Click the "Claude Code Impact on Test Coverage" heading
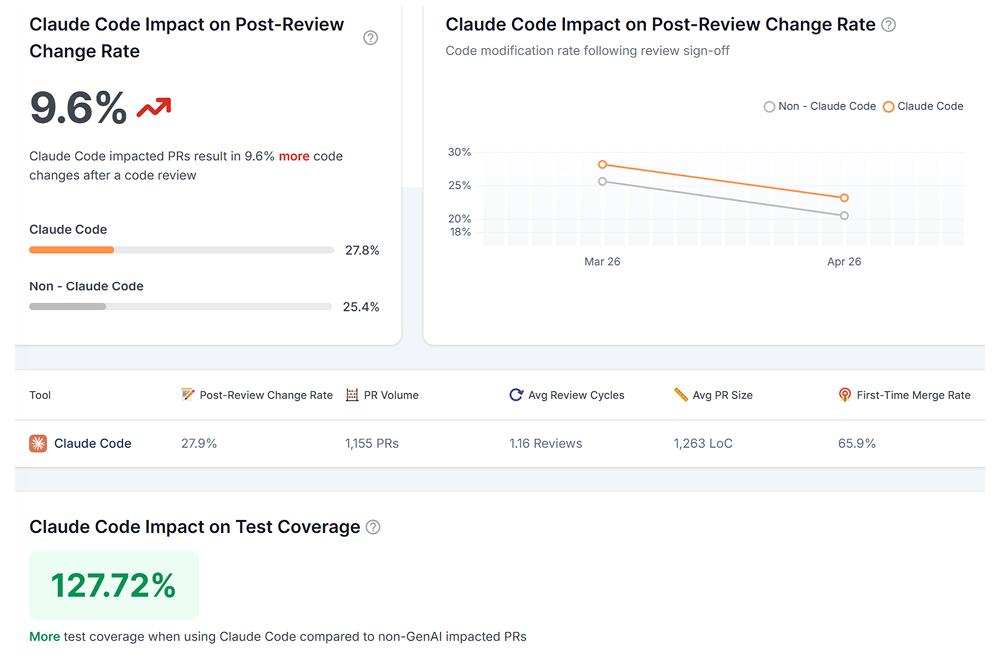Screen dimensions: 1000x660 point(195,527)
